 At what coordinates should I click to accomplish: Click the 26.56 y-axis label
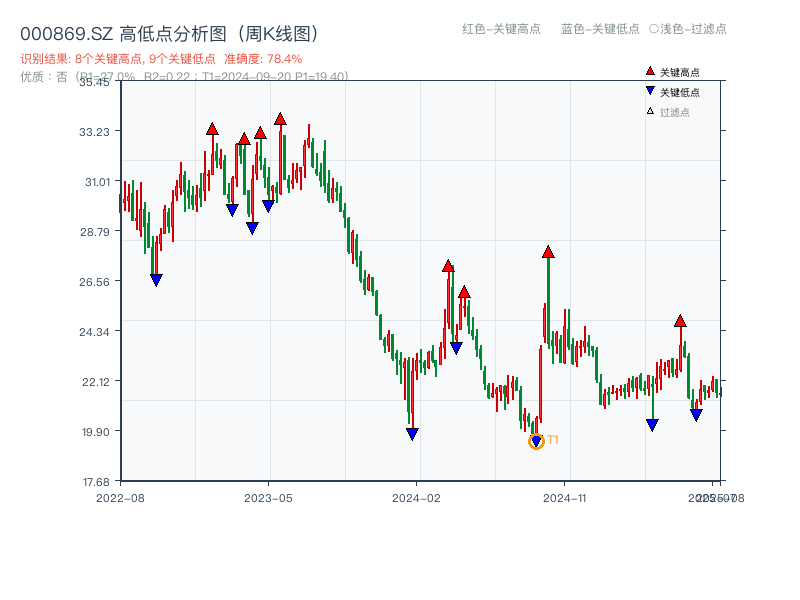94,282
